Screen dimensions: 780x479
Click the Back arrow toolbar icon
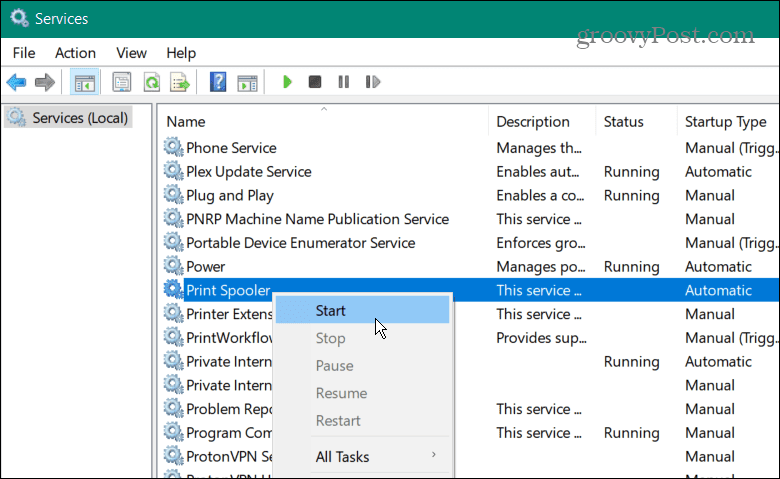[16, 82]
